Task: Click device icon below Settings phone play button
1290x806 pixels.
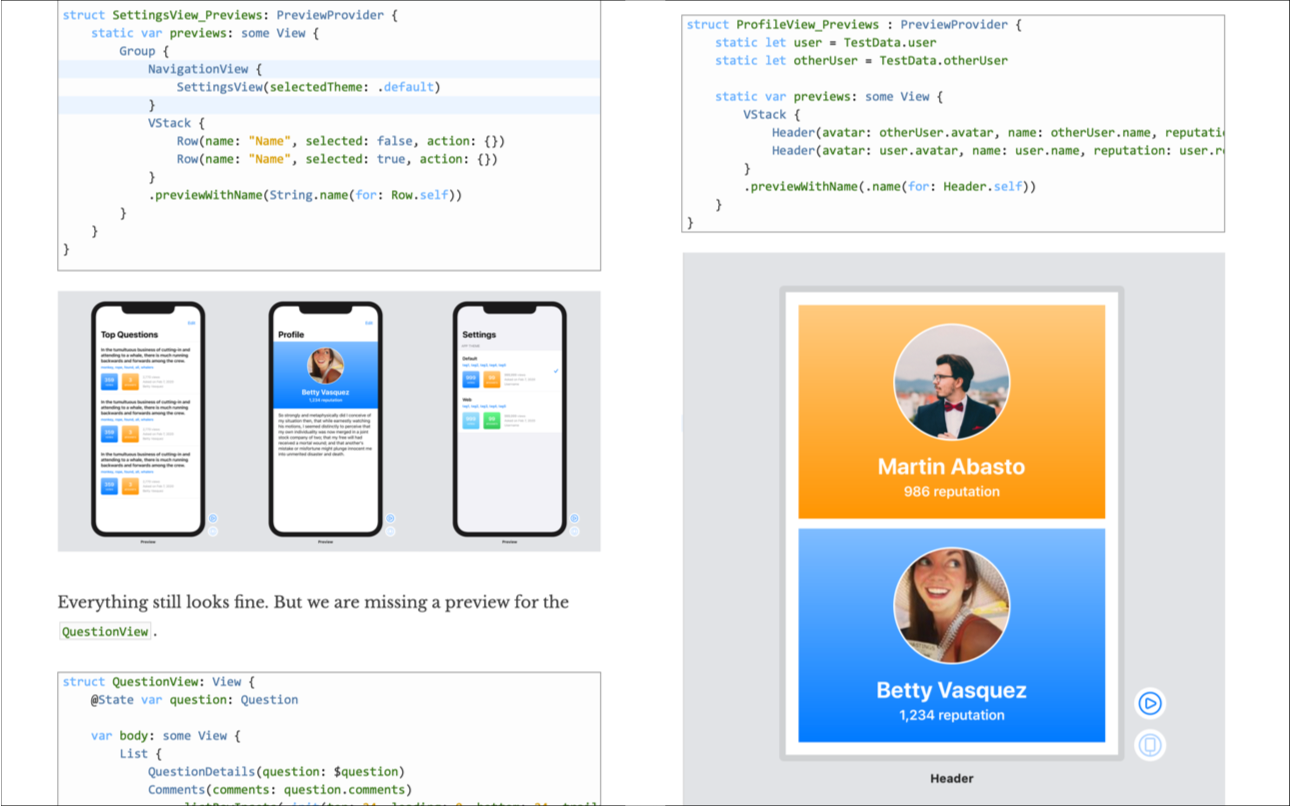Action: [574, 531]
